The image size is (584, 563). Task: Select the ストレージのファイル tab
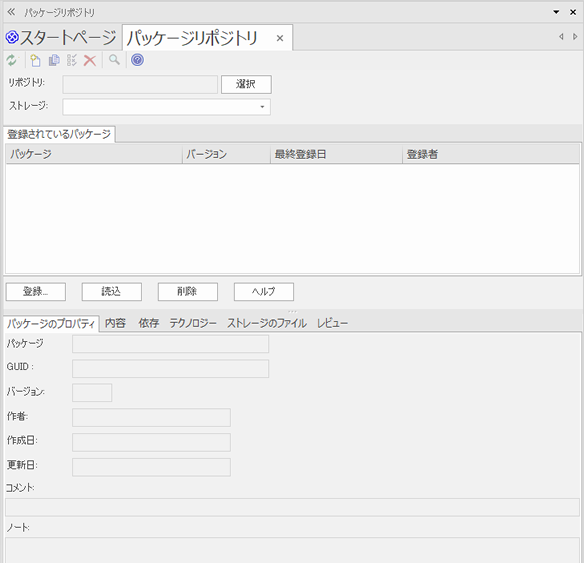(x=267, y=323)
